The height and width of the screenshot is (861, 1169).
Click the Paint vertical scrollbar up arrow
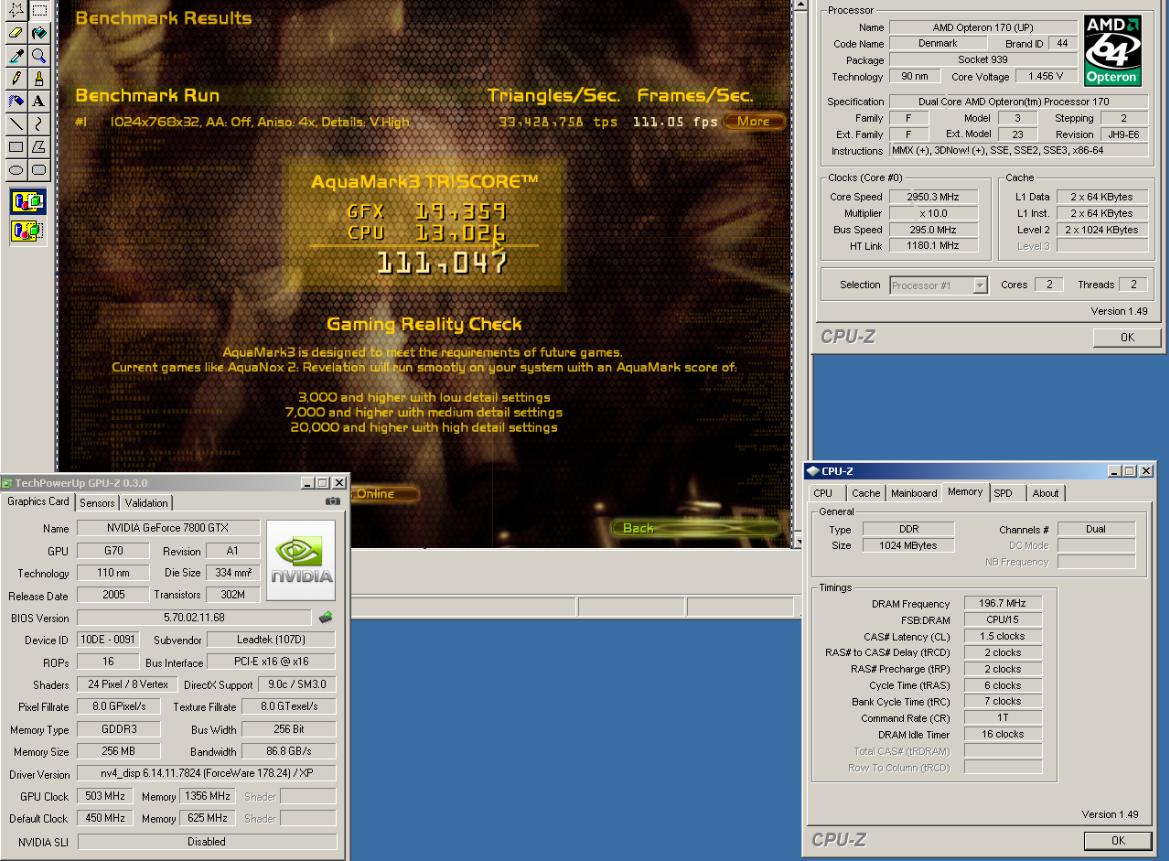(x=801, y=5)
